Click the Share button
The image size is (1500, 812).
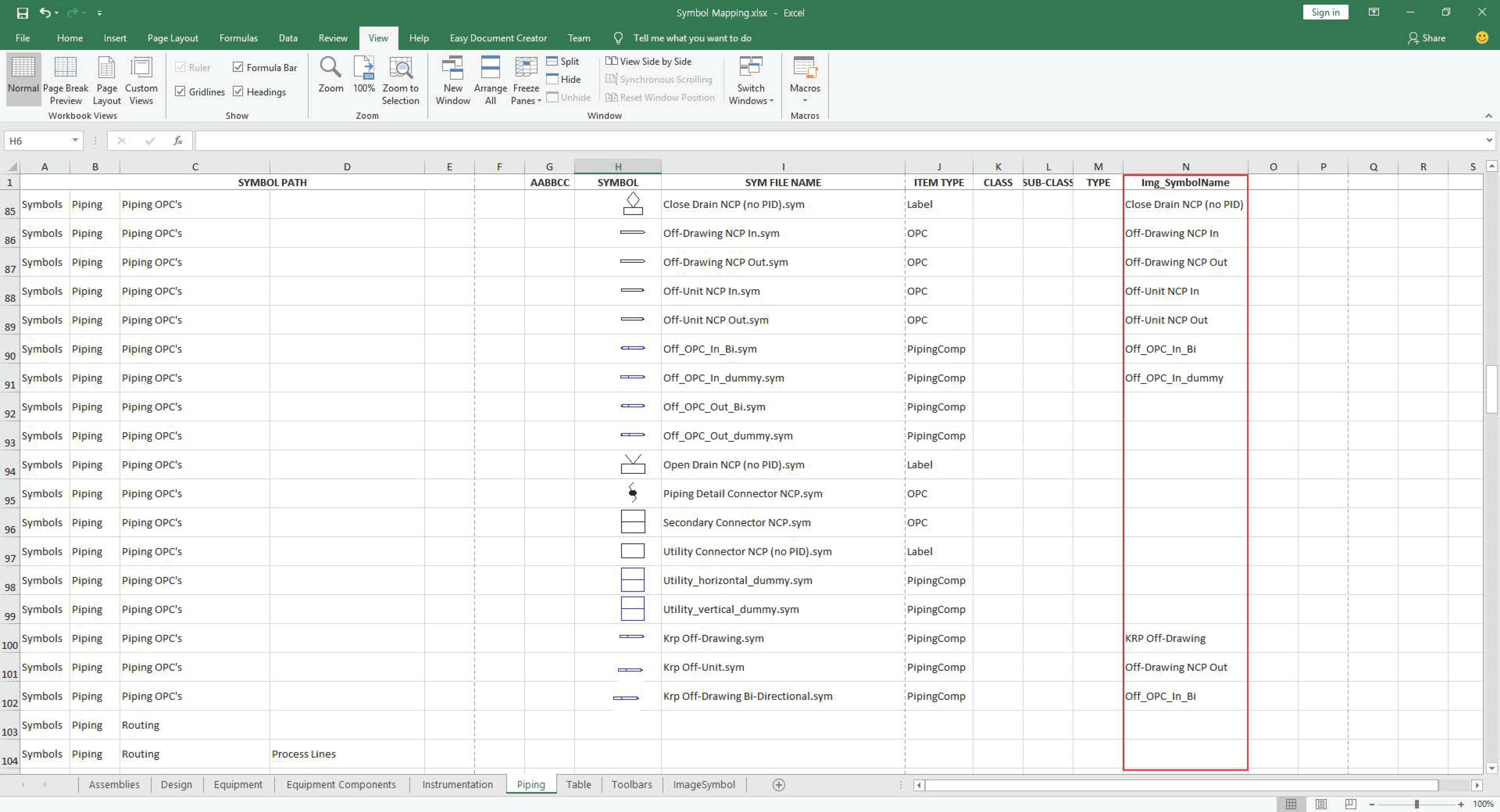tap(1426, 38)
